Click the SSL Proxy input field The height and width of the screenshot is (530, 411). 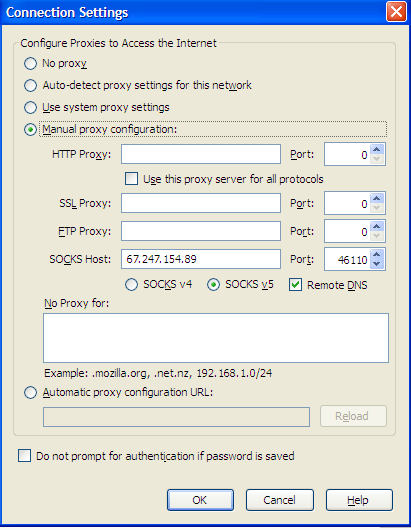(x=201, y=203)
